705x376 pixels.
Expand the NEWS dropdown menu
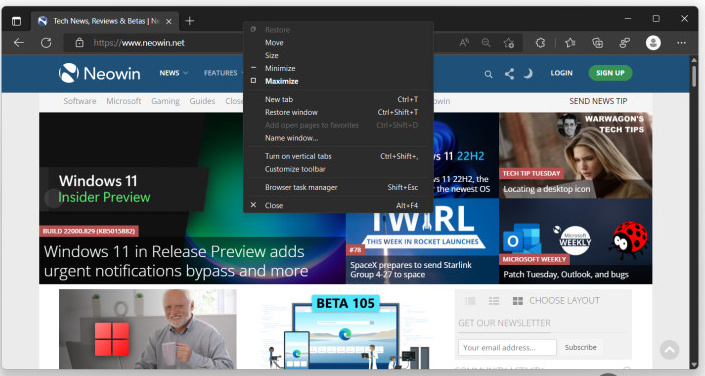[x=174, y=73]
